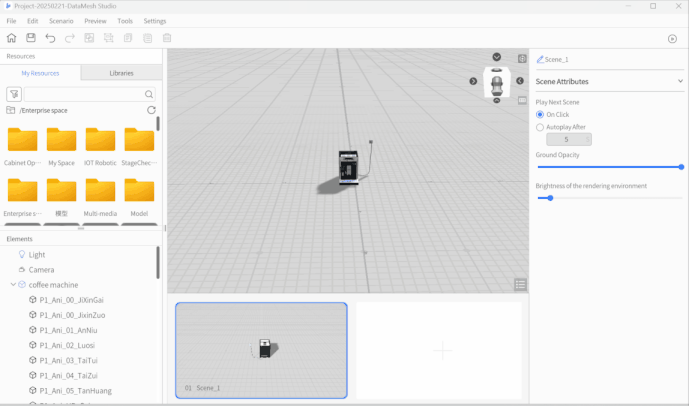The image size is (689, 406).
Task: Open the Cabinet Op folder
Action: [x=22, y=147]
